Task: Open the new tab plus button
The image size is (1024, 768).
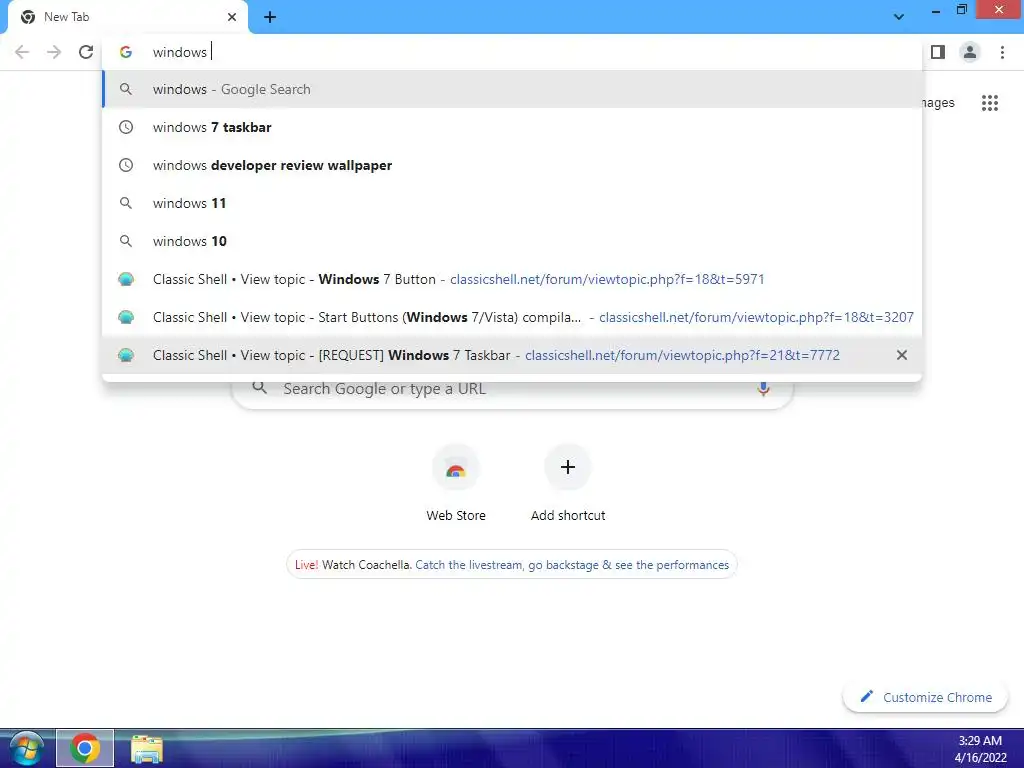Action: coord(270,18)
